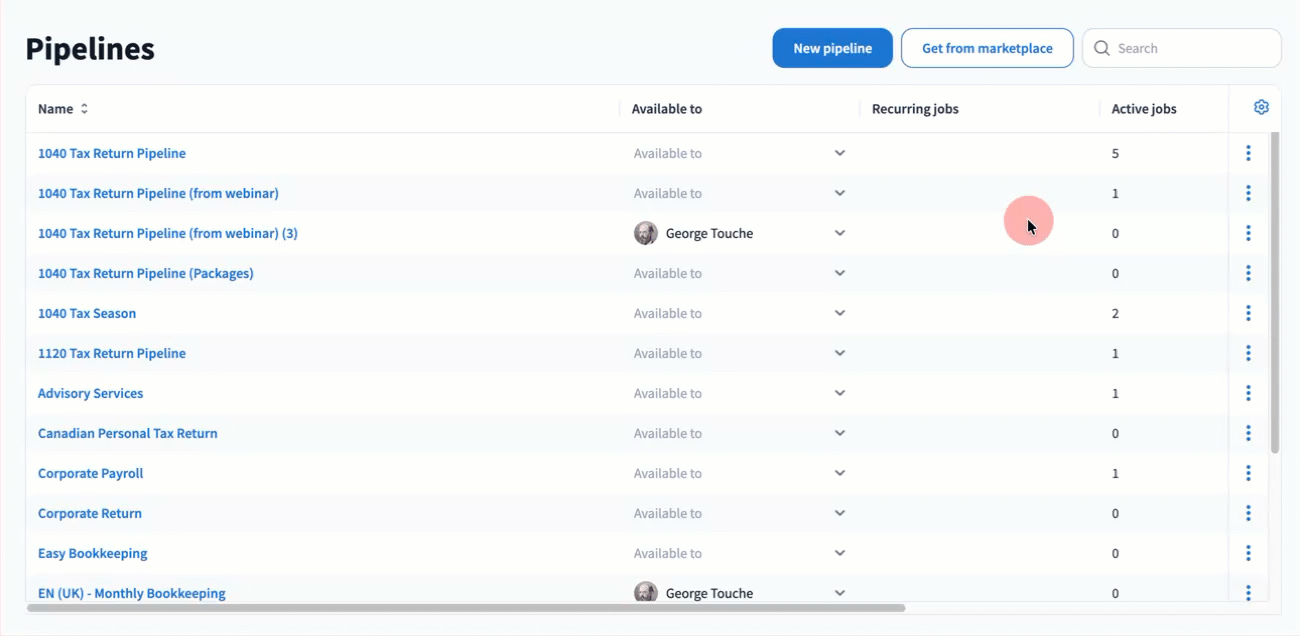Image resolution: width=1300 pixels, height=636 pixels.
Task: Open three-dot menu for Easy Bookkeeping row
Action: coord(1248,553)
